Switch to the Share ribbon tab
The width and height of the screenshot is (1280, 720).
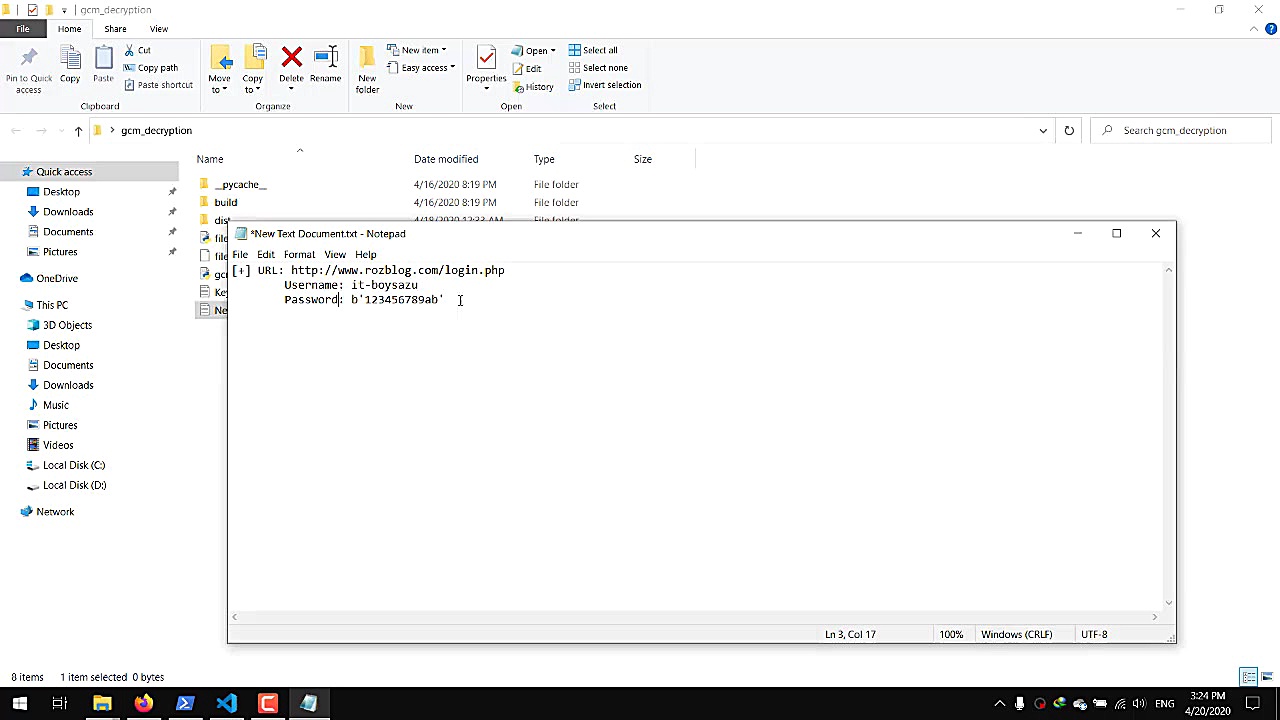click(x=115, y=29)
